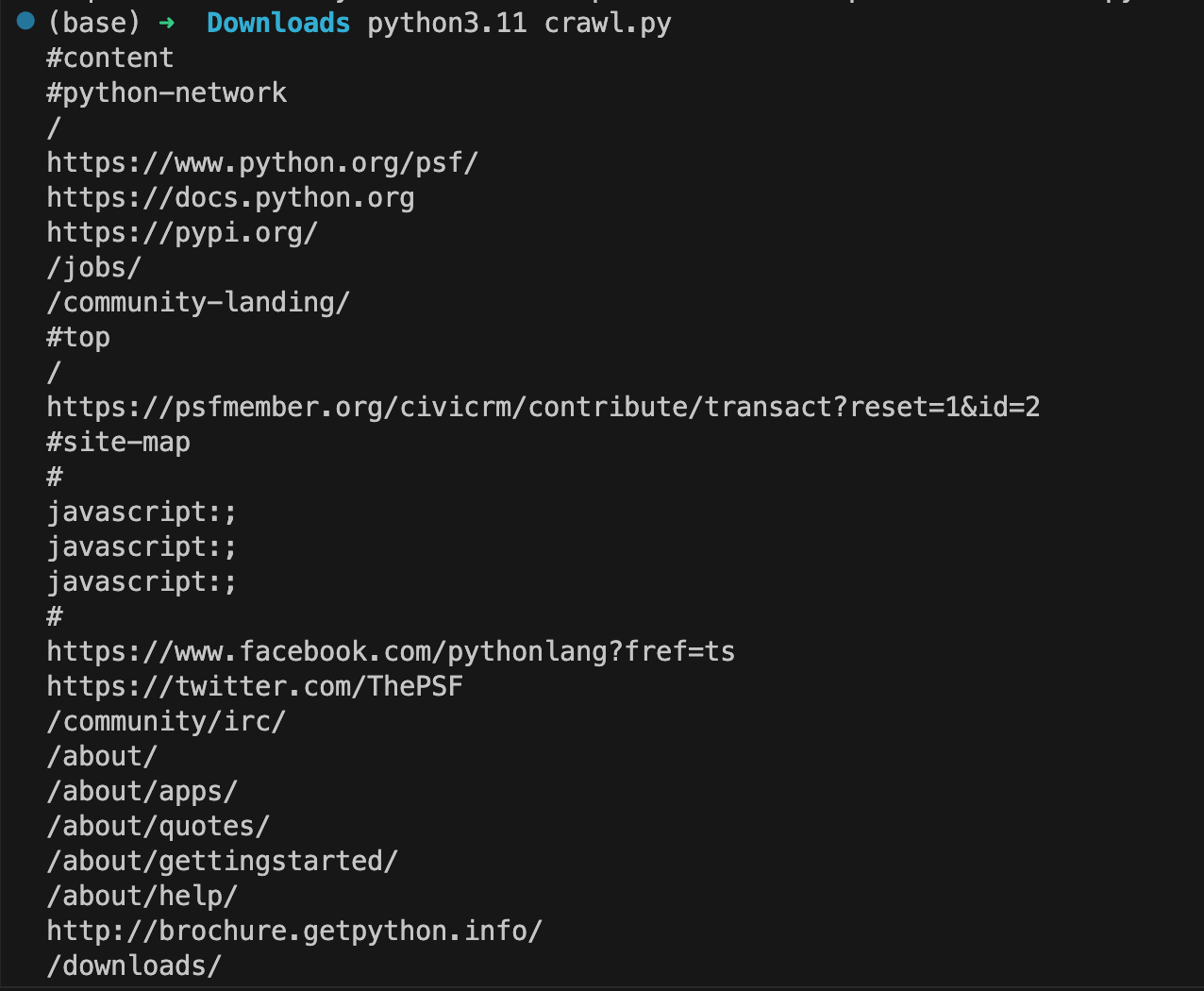Open the psfmember.org contribute URL

tap(543, 407)
